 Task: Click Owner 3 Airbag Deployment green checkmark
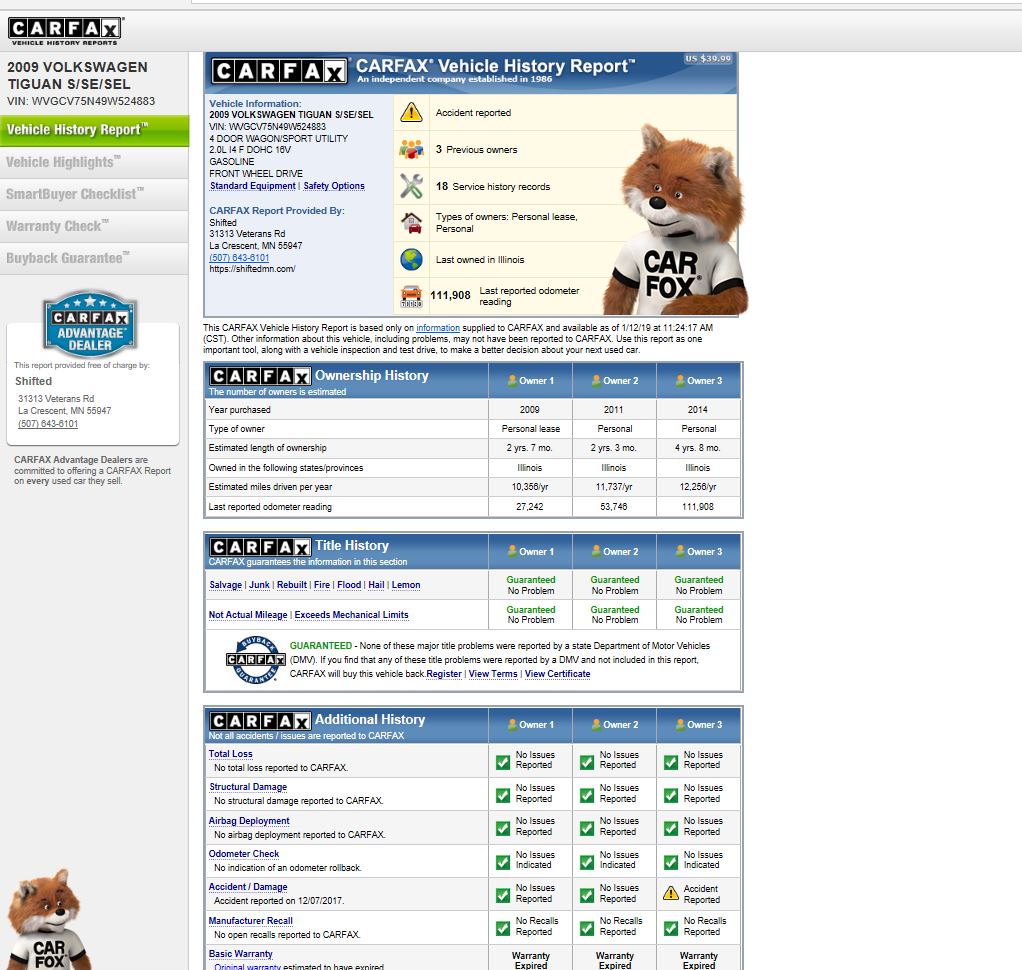pyautogui.click(x=671, y=829)
